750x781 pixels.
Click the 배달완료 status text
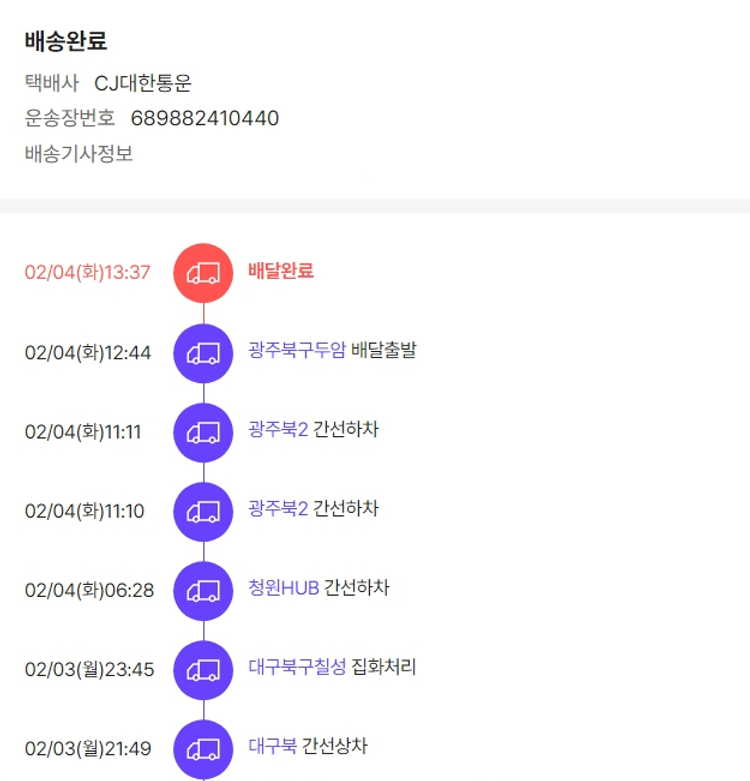(x=280, y=271)
